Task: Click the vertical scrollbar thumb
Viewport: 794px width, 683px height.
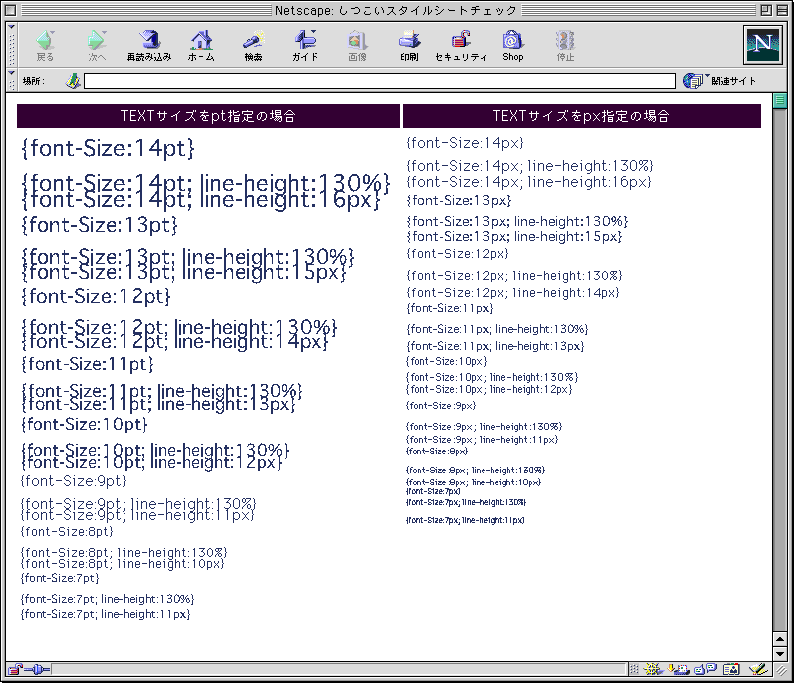Action: [x=780, y=100]
